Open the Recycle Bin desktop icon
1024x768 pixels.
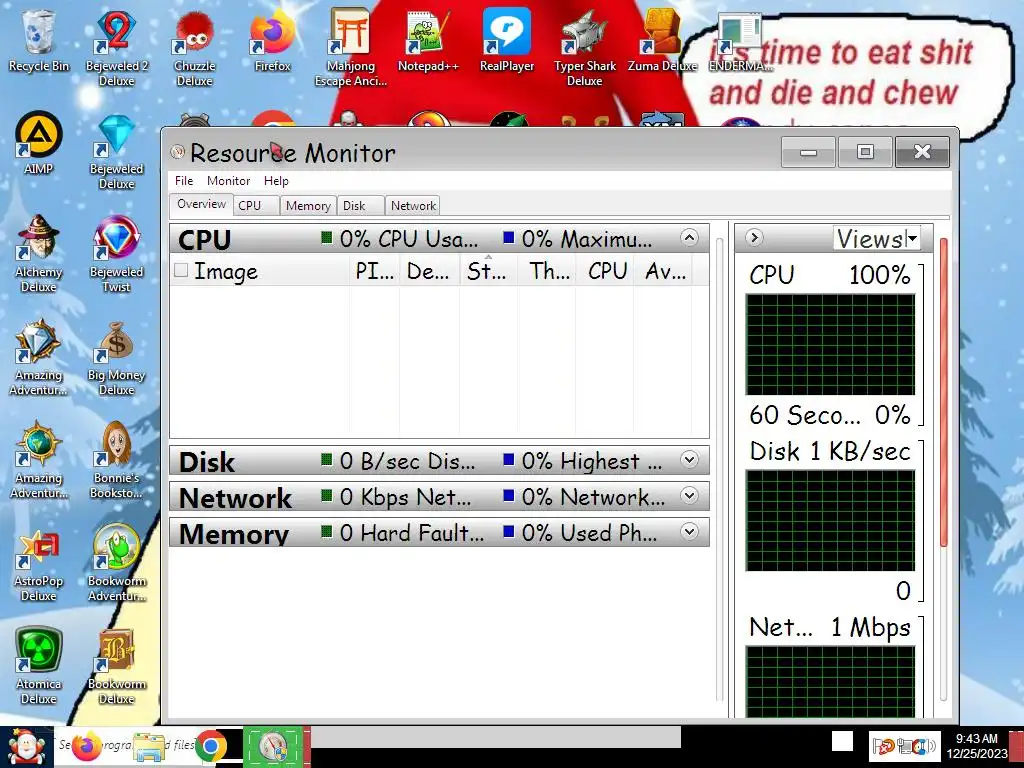pyautogui.click(x=39, y=40)
